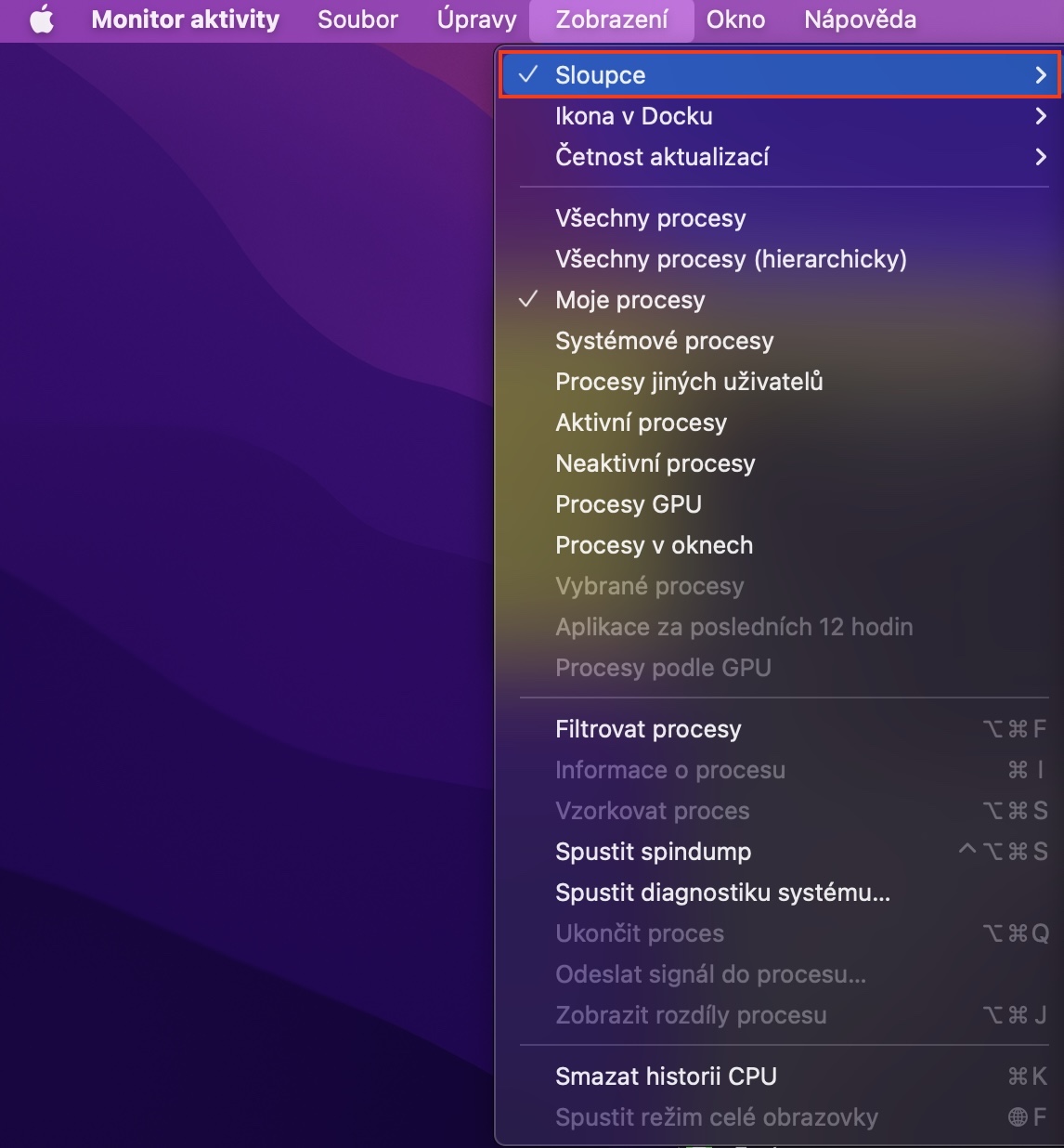The width and height of the screenshot is (1064, 1148).
Task: Open the Nápověda menu
Action: 860,20
